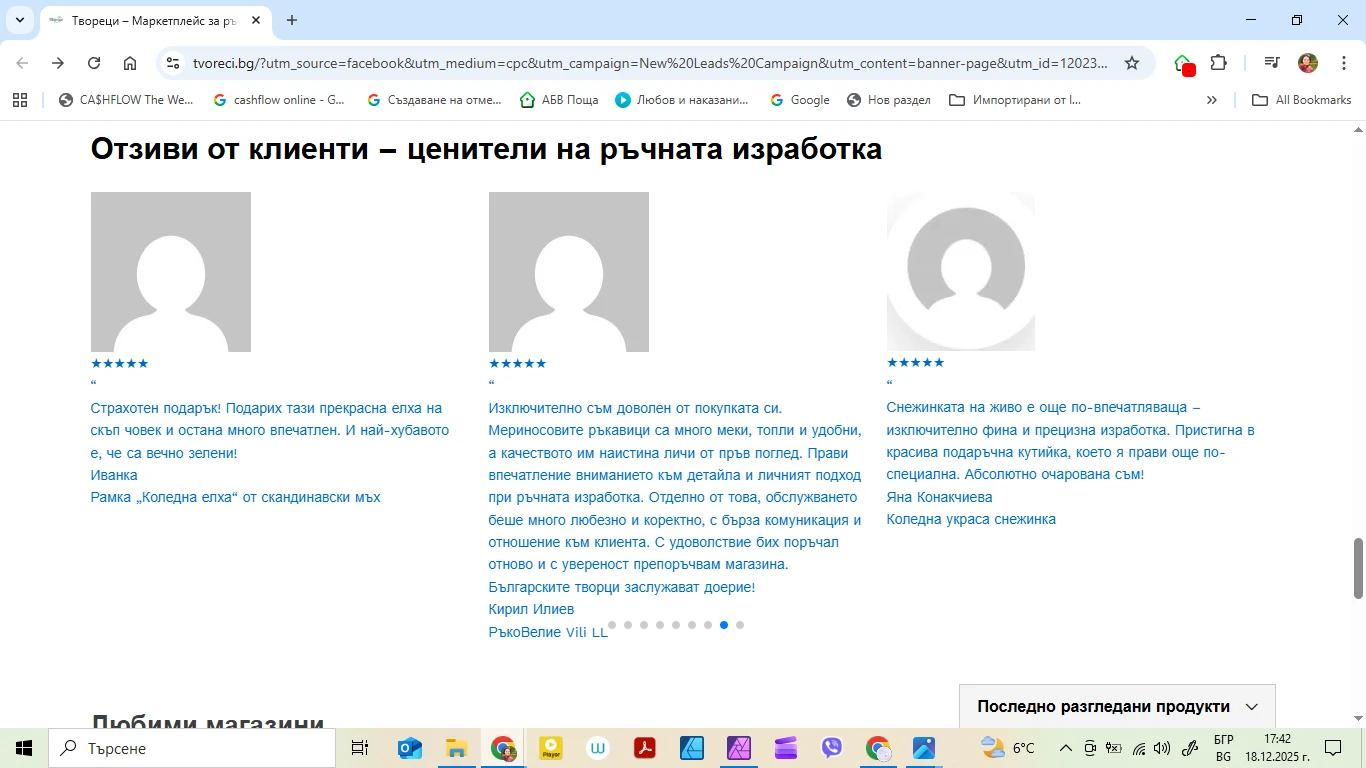Open the Extensions puzzle icon

pos(1218,63)
